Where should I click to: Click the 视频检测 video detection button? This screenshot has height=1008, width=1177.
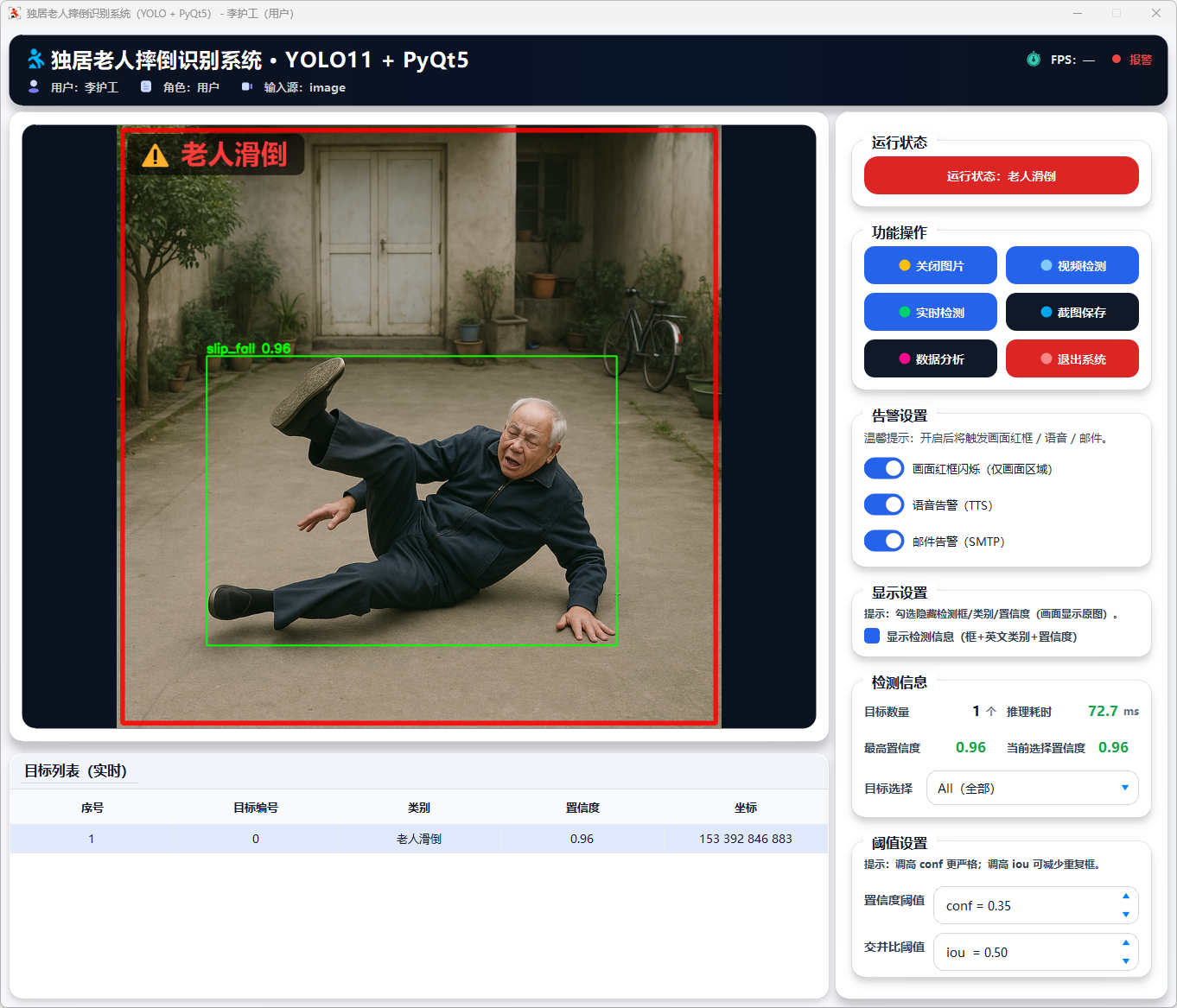pos(1072,265)
